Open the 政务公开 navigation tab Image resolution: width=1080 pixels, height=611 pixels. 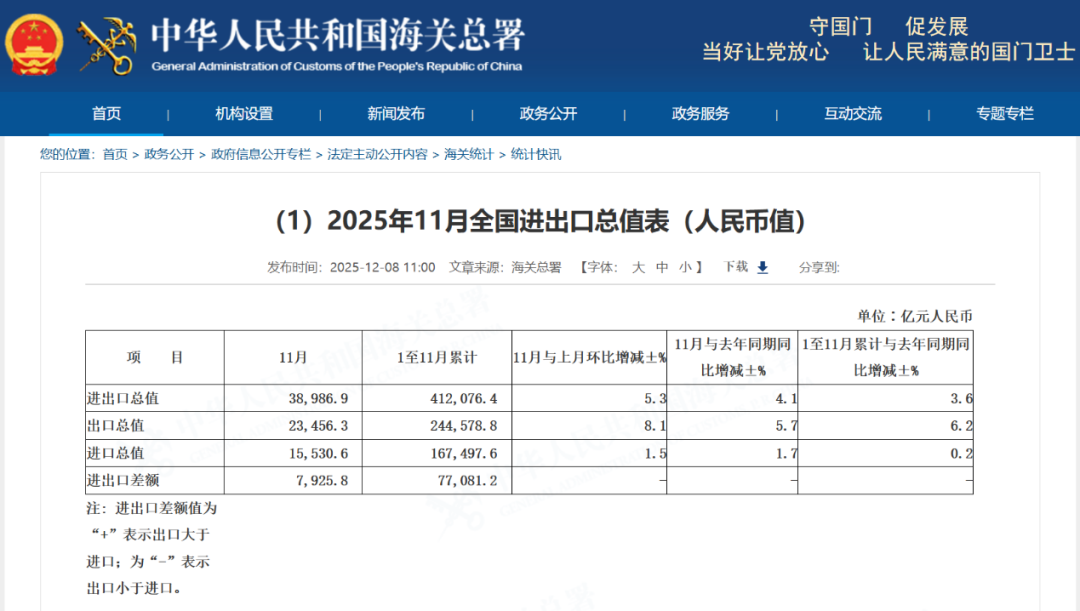[546, 114]
